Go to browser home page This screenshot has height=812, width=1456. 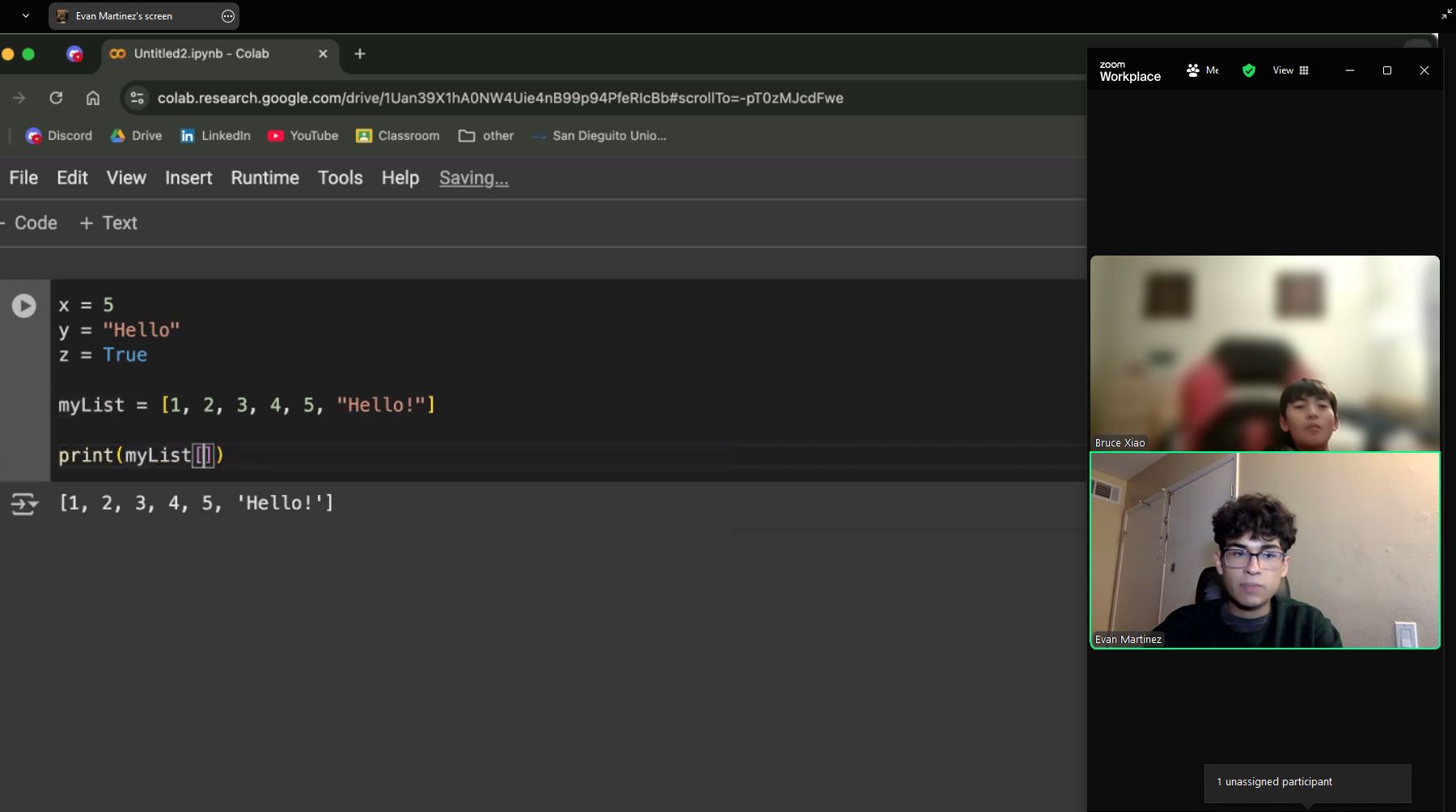coord(93,98)
